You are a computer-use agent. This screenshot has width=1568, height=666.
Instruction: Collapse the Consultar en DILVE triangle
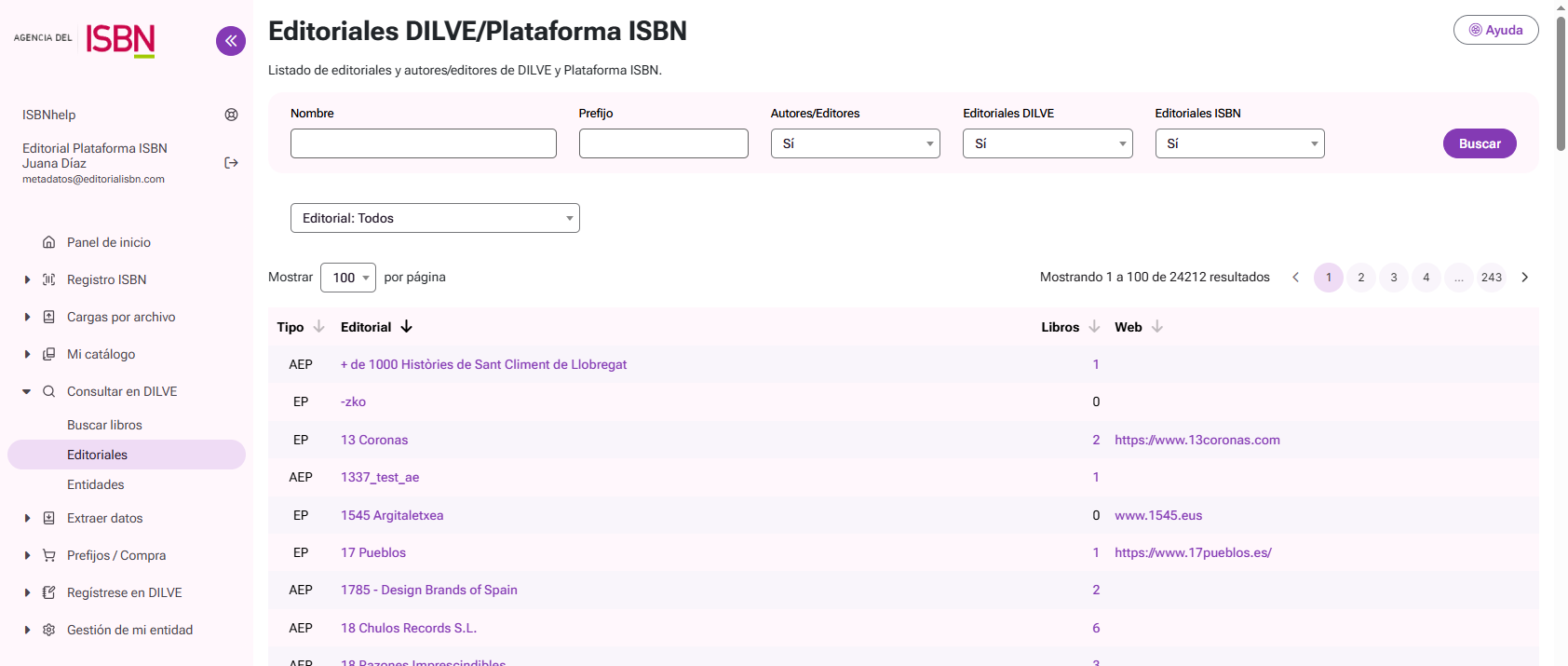(x=27, y=391)
